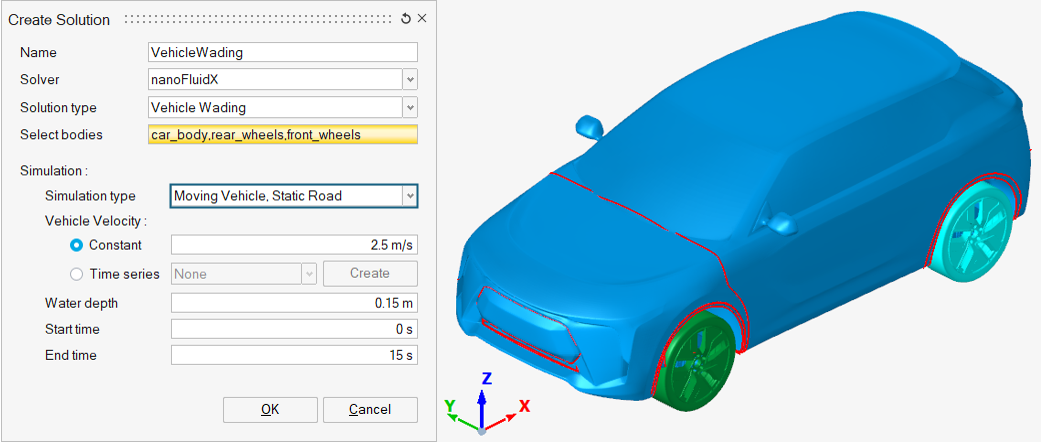Click the Water depth input field
Image resolution: width=1041 pixels, height=442 pixels.
294,303
